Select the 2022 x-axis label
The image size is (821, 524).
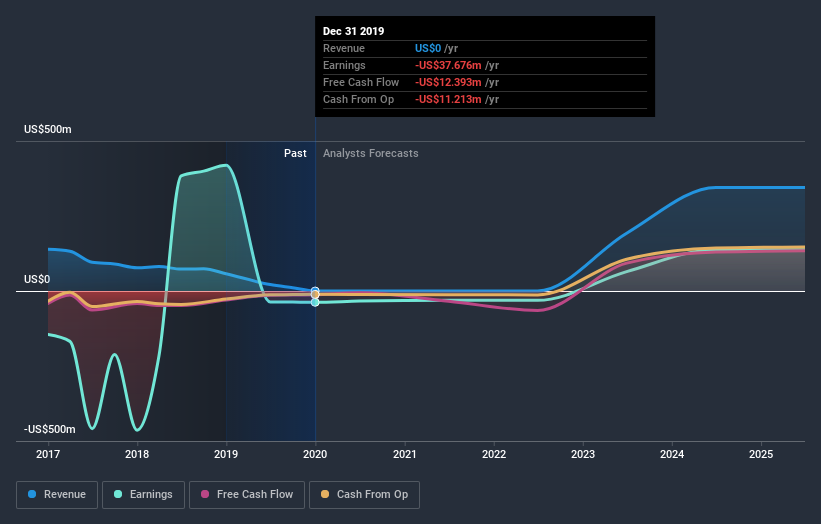[494, 454]
